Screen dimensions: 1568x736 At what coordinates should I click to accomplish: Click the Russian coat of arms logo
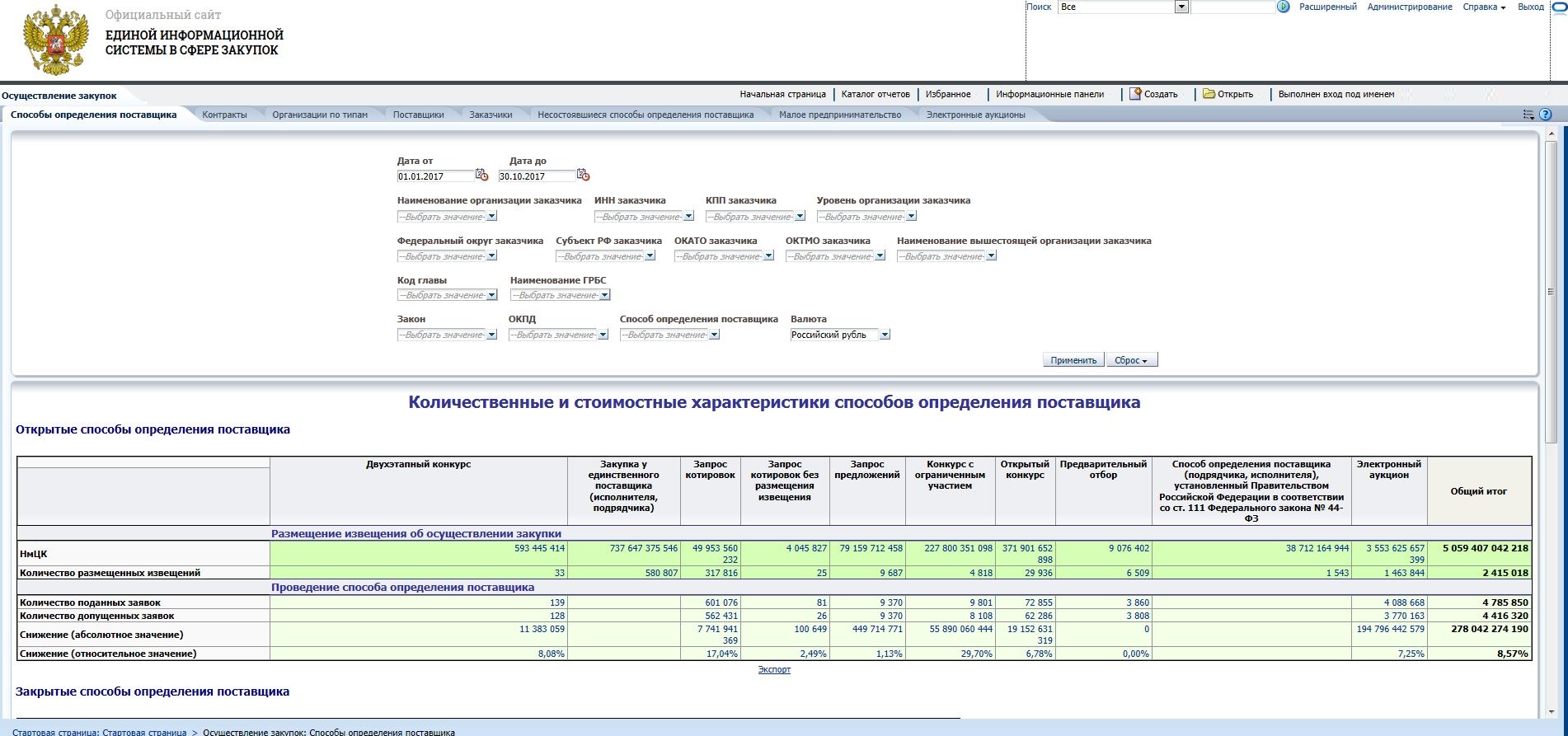click(x=55, y=40)
